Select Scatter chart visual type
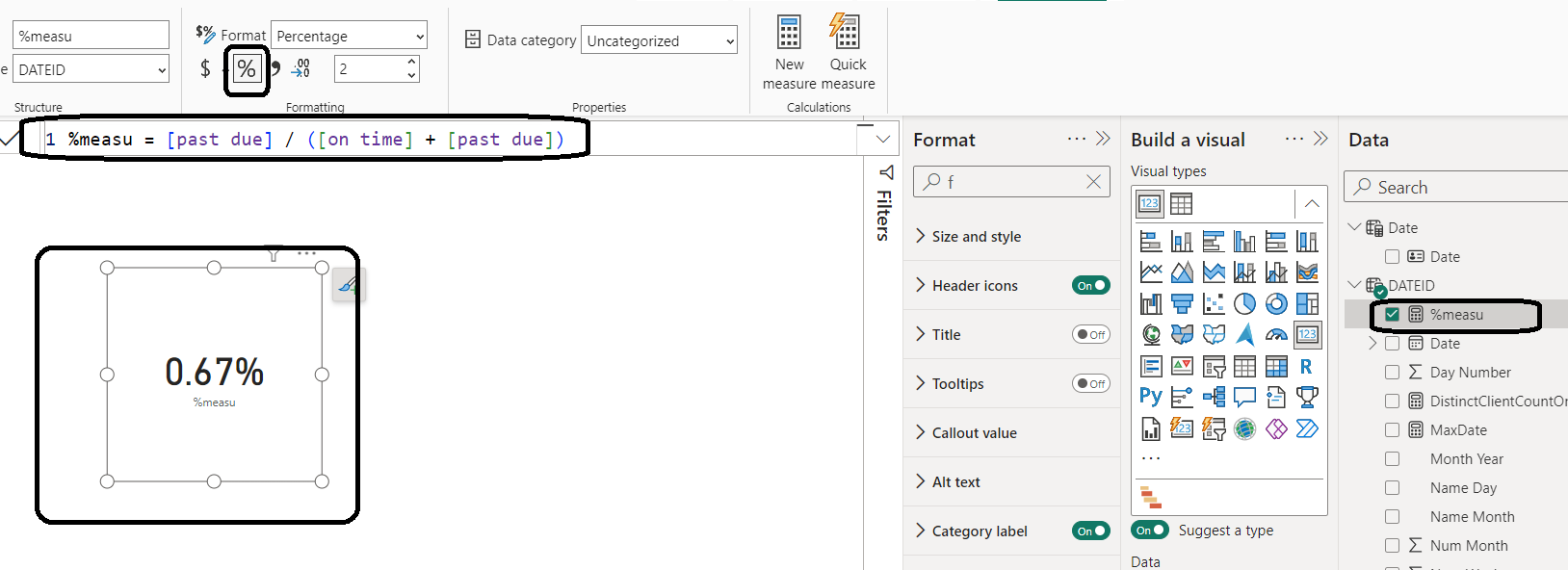 (1214, 303)
